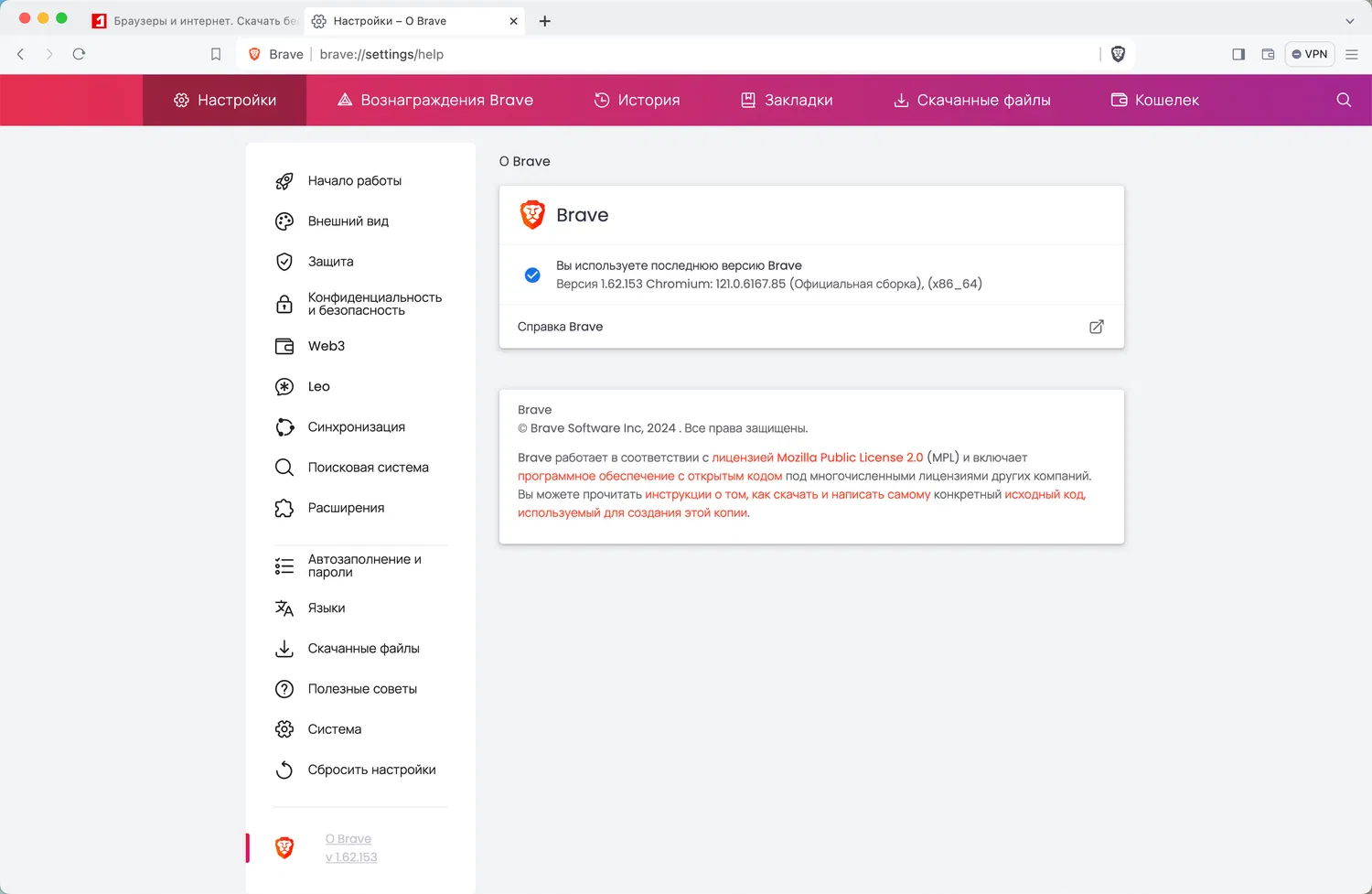Click the sync icon for Синхронизация
The width and height of the screenshot is (1372, 894).
284,427
